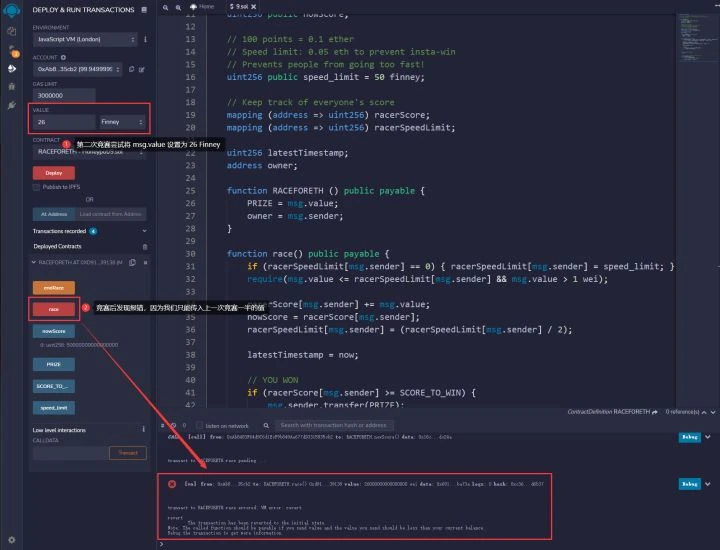Screen dimensions: 720x550
Task: Click the red Deploy button
Action: tap(54, 173)
